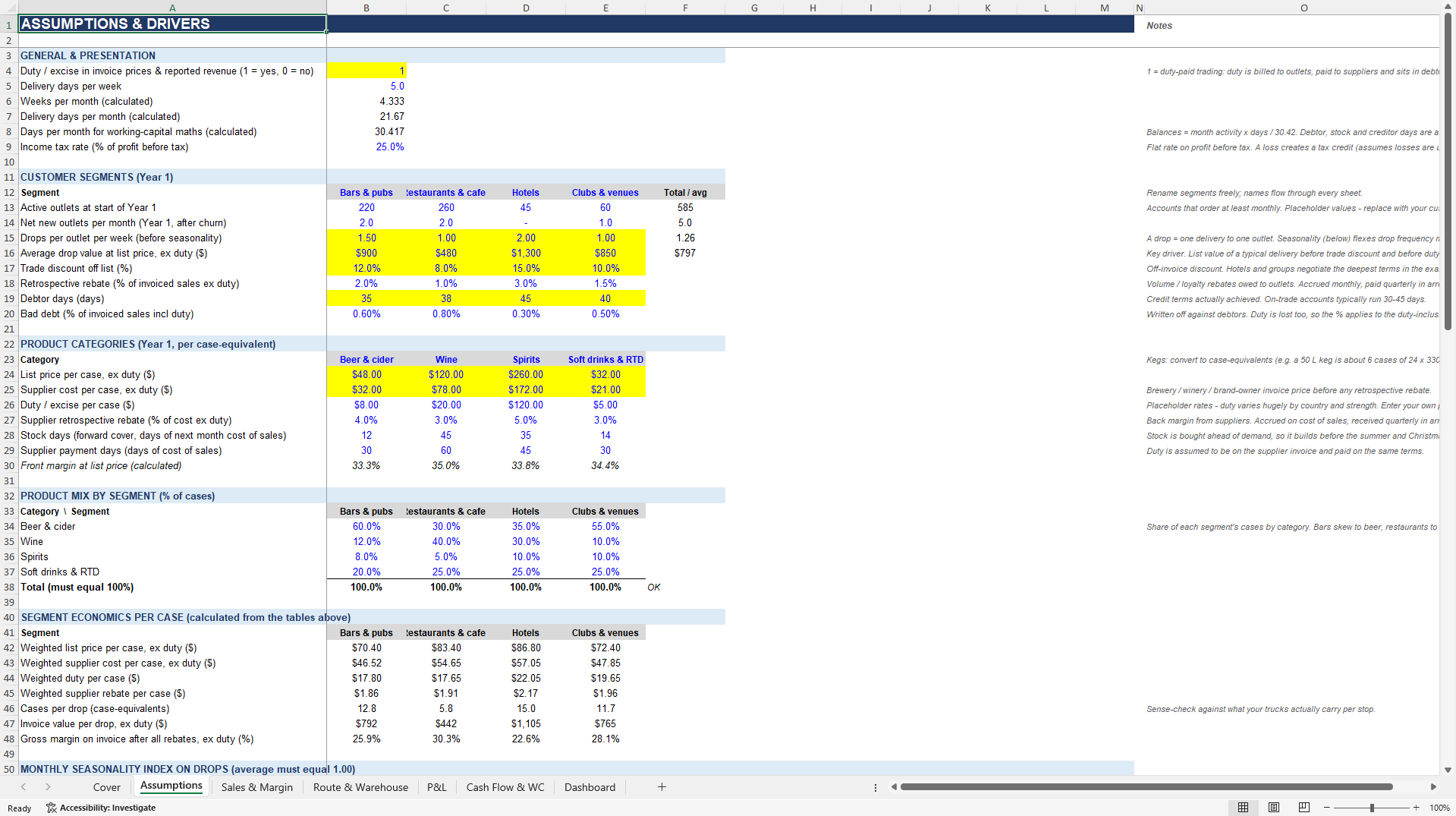
Task: Select Bars & pubs active outlets 220
Action: [x=366, y=207]
